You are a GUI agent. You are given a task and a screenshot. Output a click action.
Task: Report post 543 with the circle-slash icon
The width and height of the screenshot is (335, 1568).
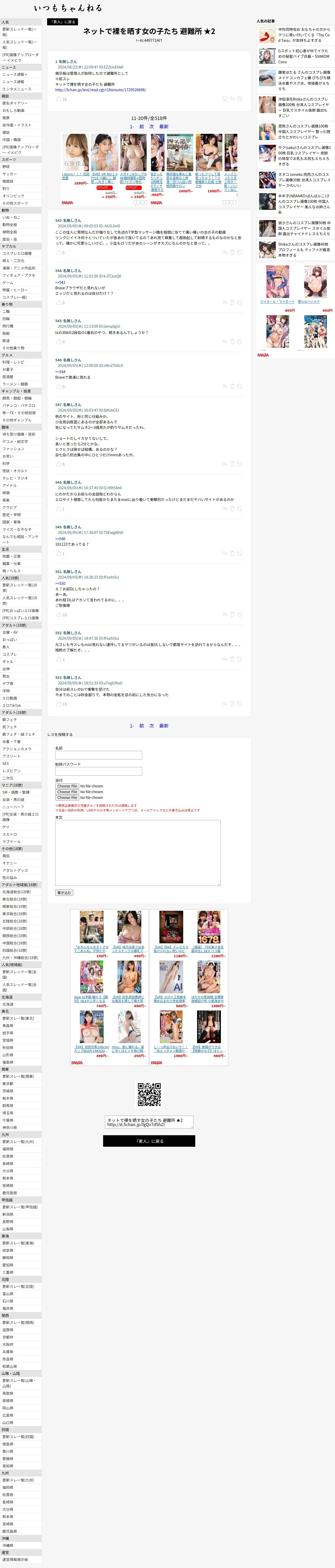pyautogui.click(x=239, y=252)
